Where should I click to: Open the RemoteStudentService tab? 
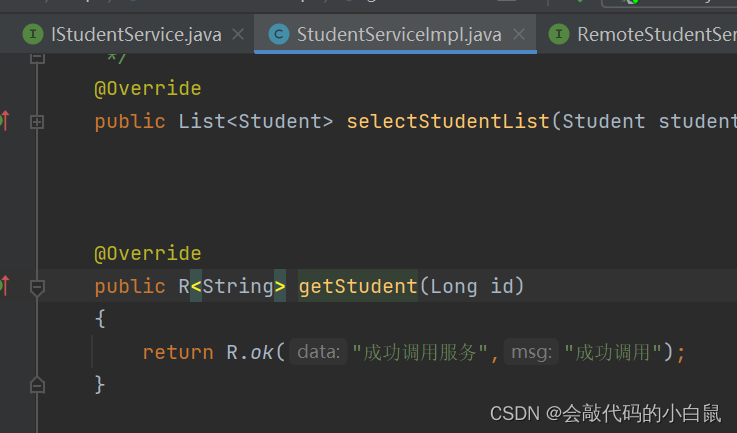[655, 35]
